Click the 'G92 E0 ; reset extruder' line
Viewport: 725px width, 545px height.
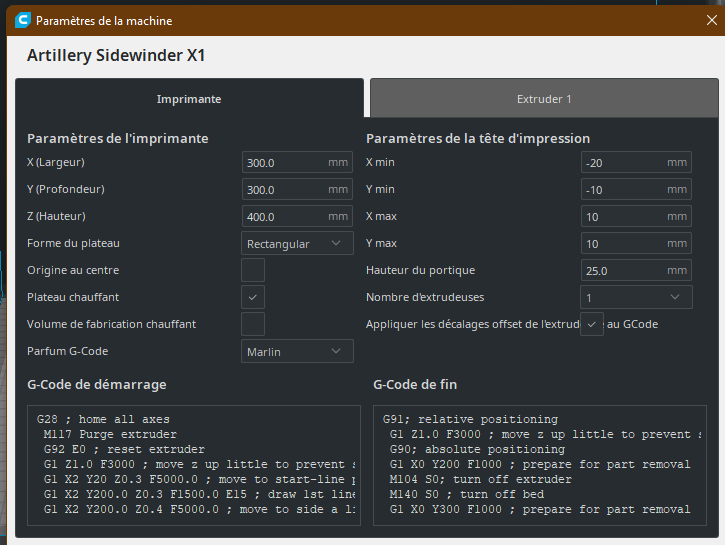point(124,449)
